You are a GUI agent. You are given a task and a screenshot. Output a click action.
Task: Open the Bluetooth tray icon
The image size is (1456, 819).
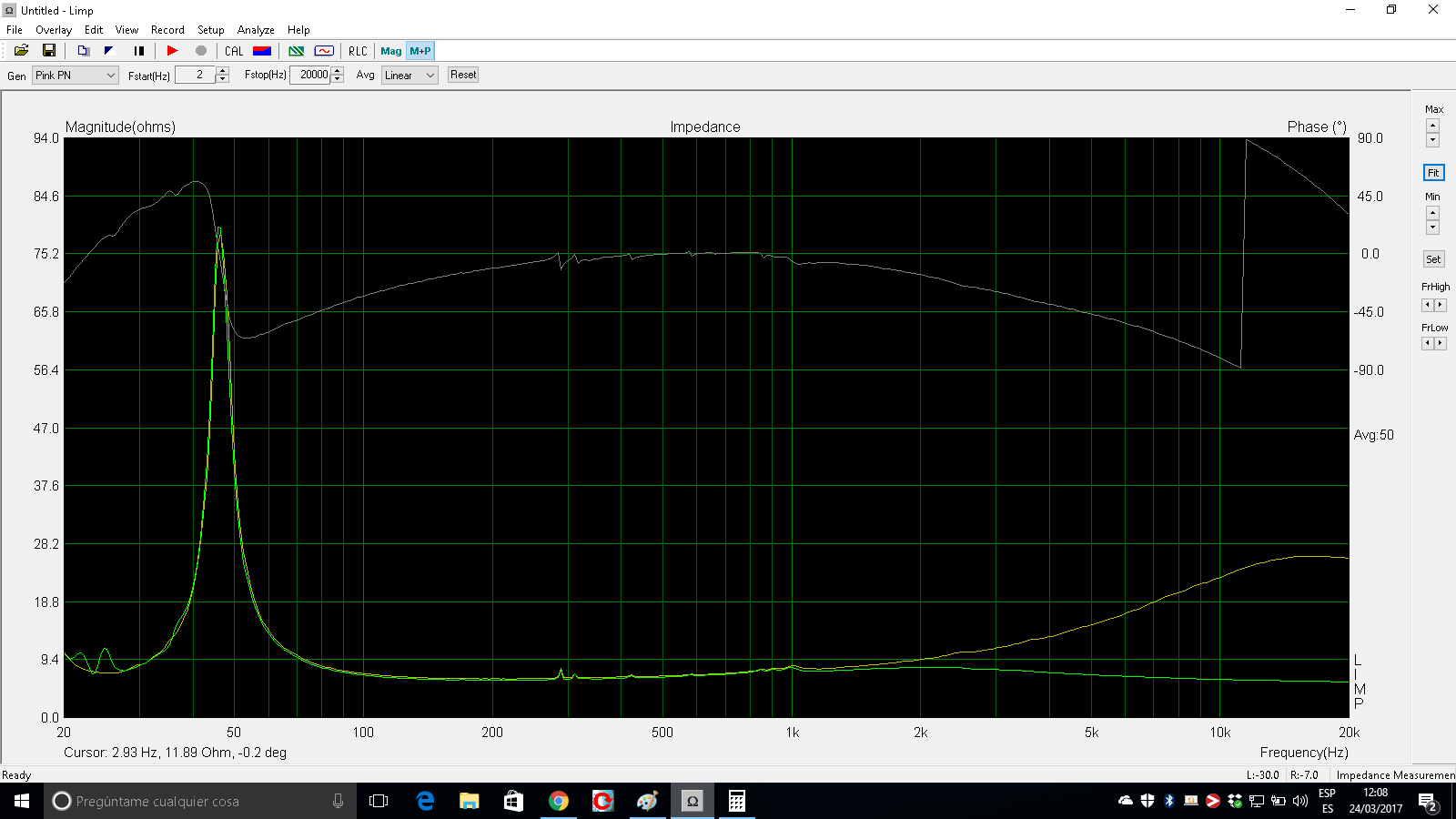click(x=1169, y=801)
